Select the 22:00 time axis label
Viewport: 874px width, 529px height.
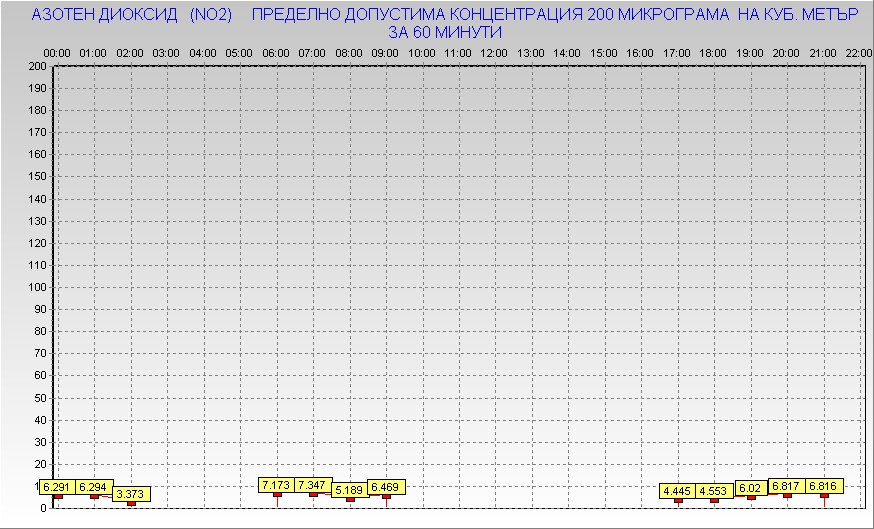point(858,52)
